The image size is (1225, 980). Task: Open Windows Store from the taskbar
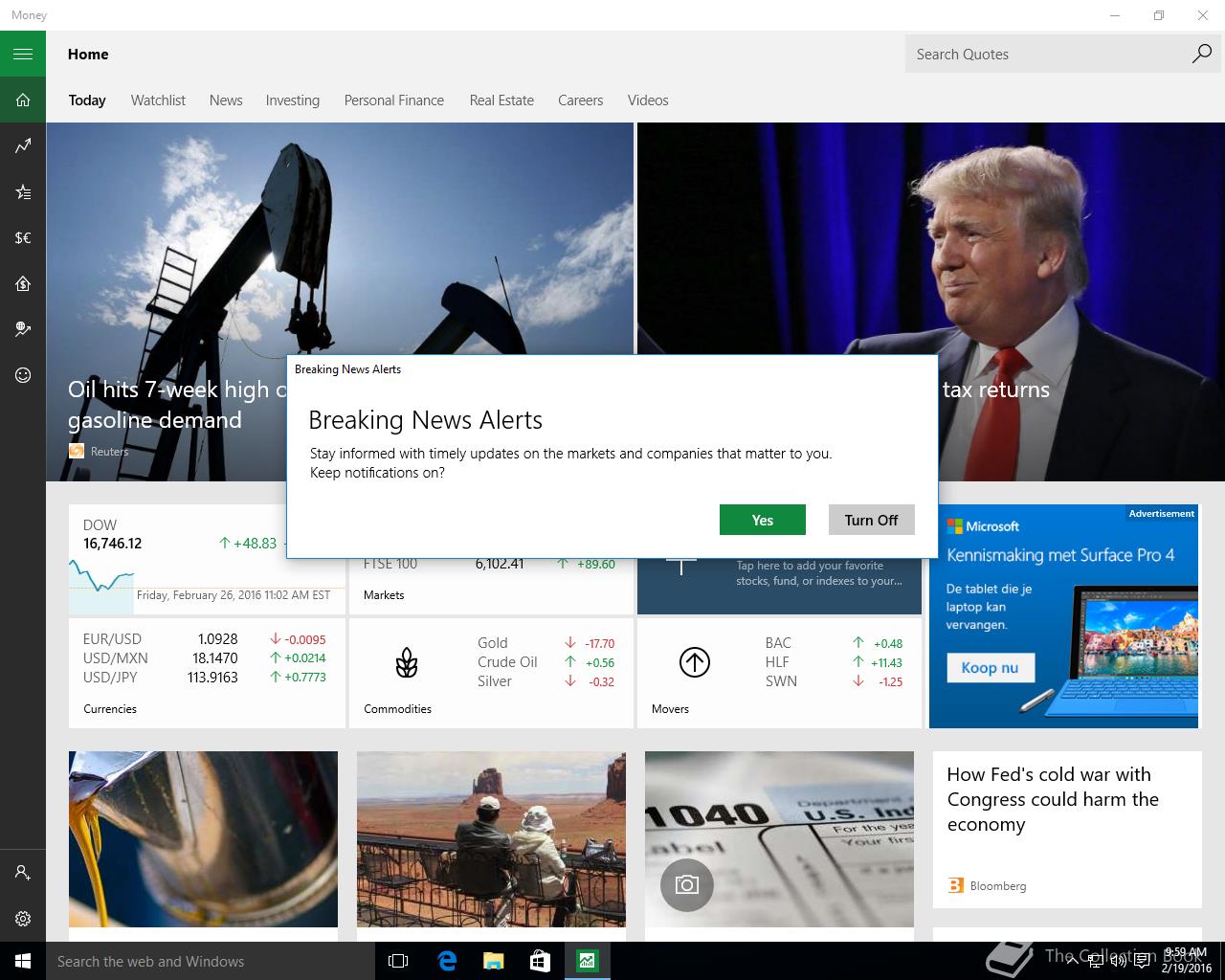540,961
